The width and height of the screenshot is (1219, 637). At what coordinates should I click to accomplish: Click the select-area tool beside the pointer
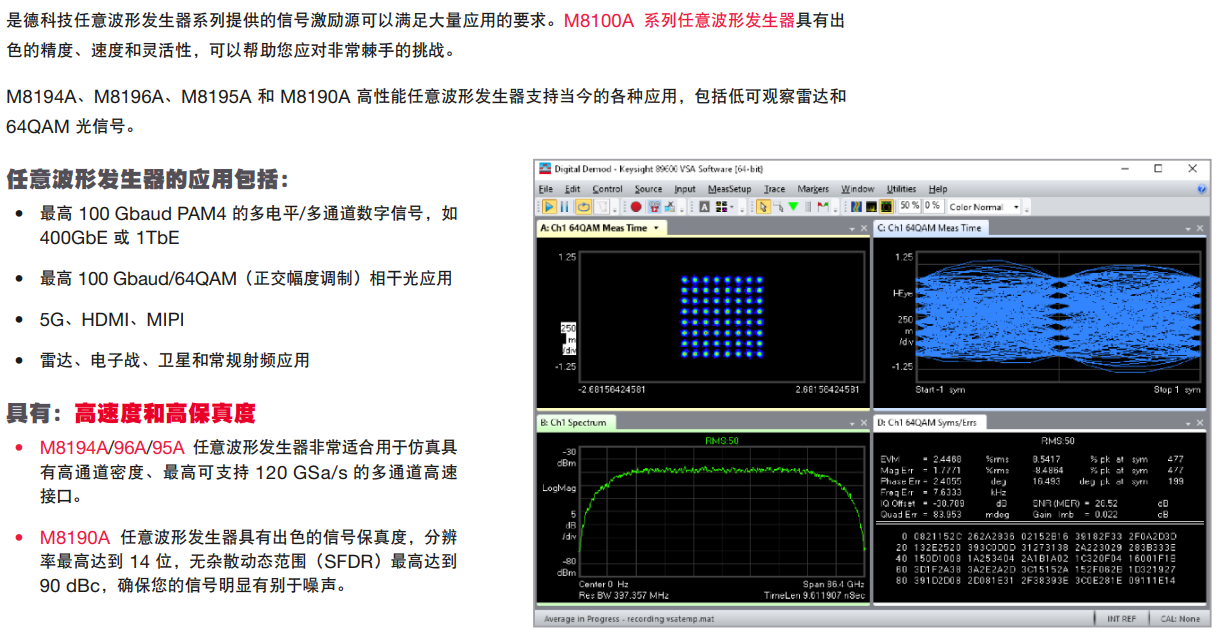[777, 207]
